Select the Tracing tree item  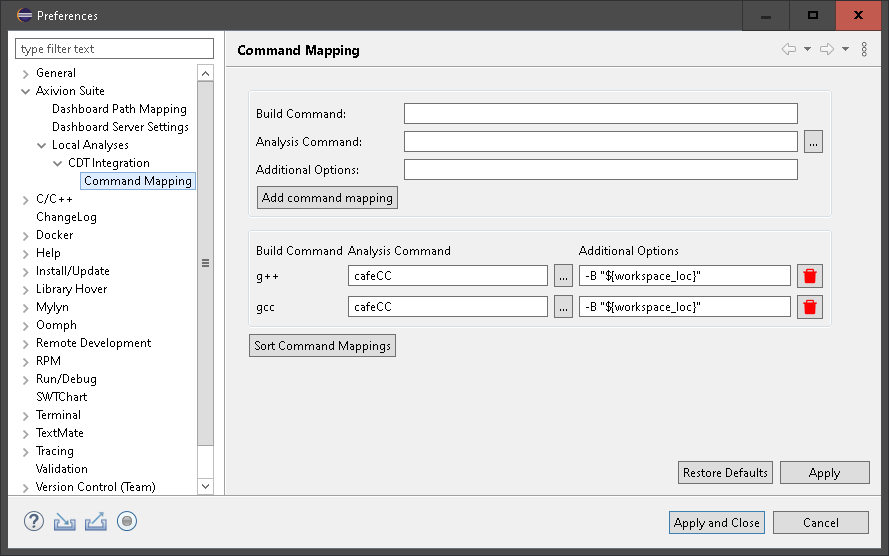pos(54,451)
